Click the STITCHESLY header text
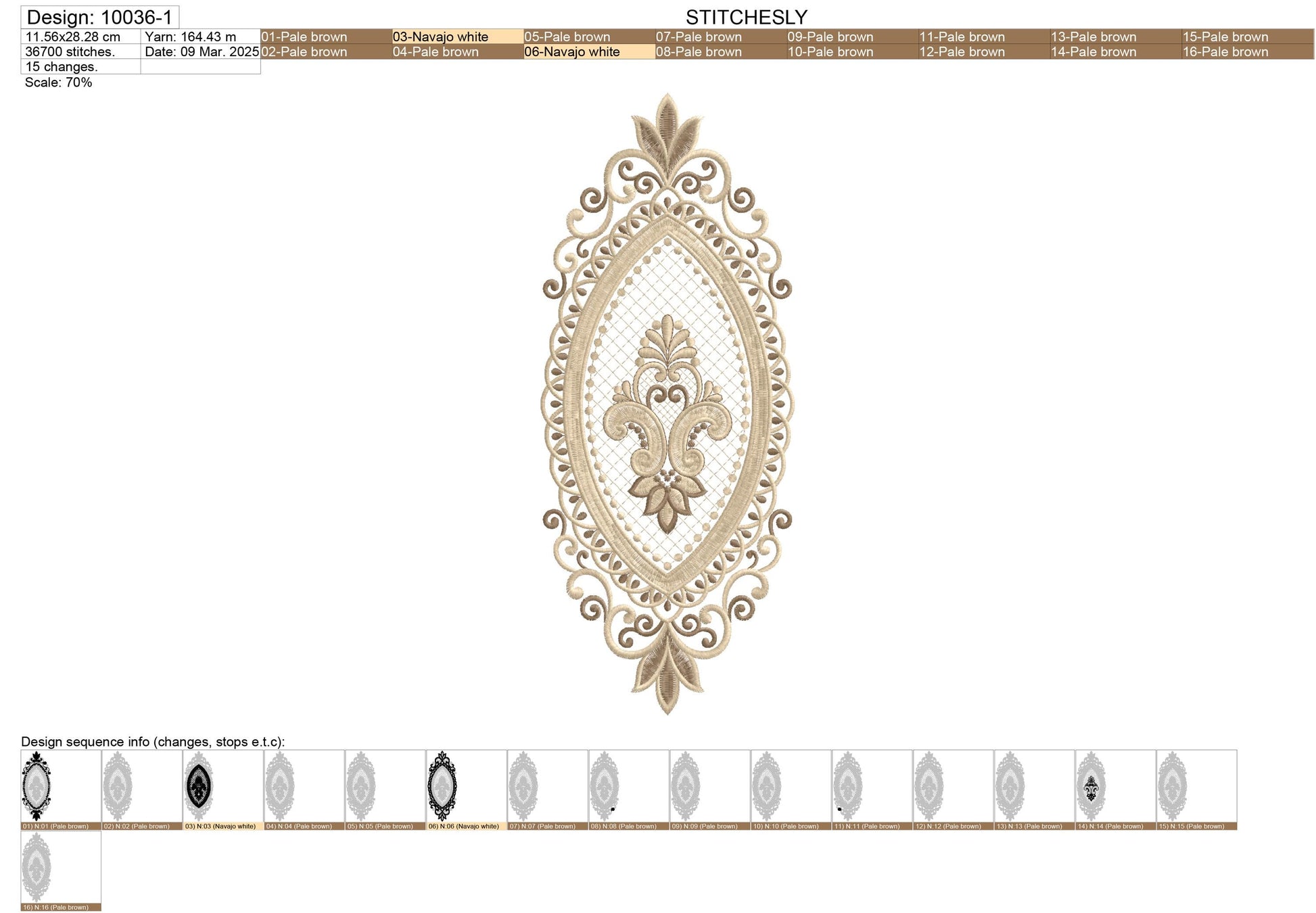The image size is (1316, 913). click(x=747, y=17)
